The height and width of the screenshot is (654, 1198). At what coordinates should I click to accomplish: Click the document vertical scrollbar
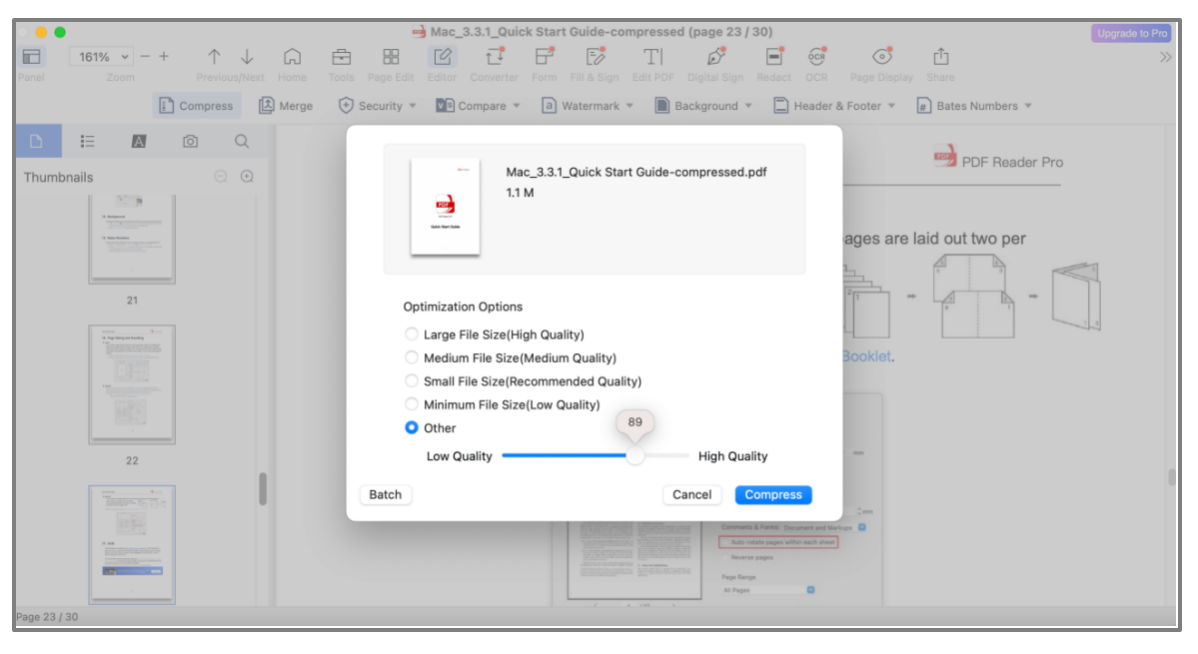pos(1172,478)
